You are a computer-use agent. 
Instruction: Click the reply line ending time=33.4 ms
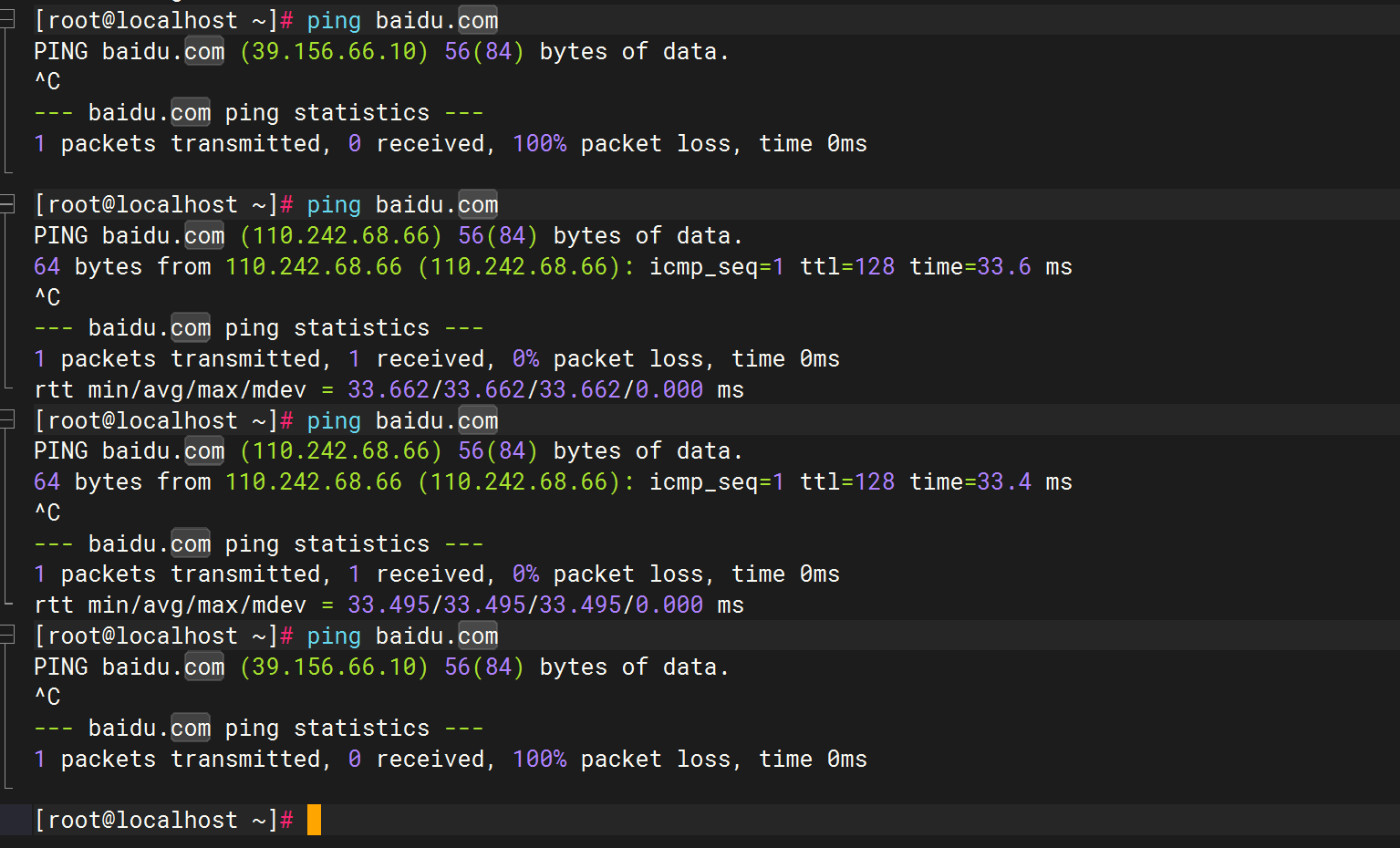click(553, 481)
